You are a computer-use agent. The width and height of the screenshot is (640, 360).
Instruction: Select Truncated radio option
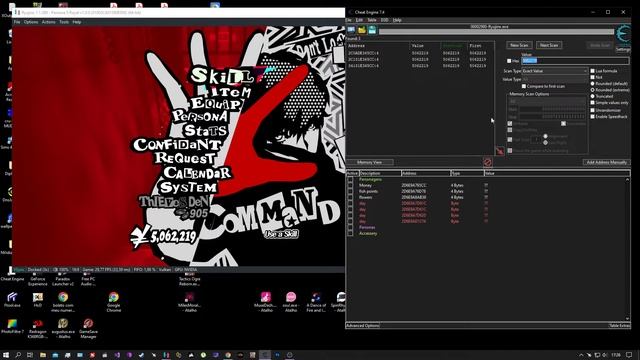coord(593,96)
